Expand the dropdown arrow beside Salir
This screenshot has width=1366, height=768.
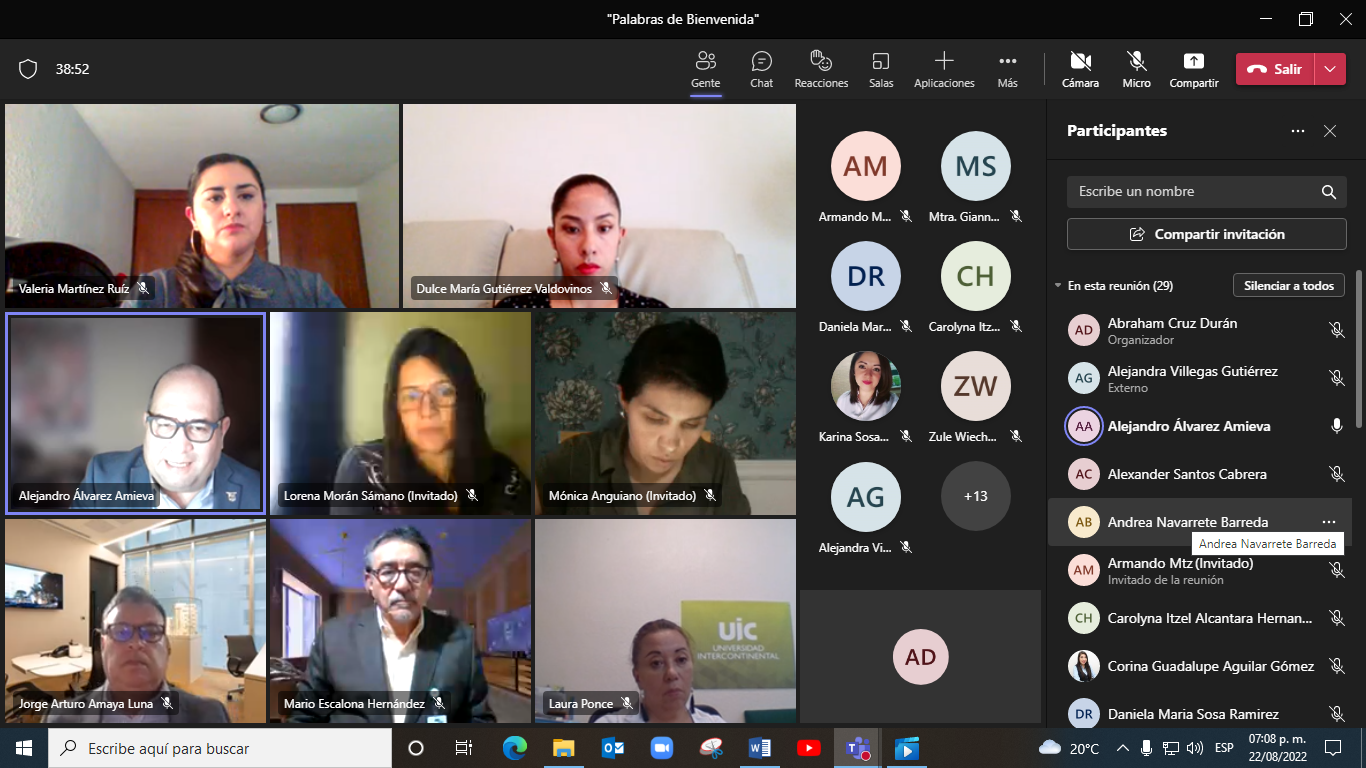[x=1330, y=69]
